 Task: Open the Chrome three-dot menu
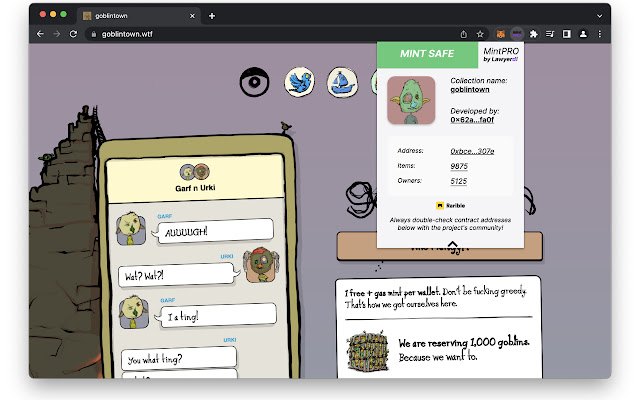pos(600,34)
